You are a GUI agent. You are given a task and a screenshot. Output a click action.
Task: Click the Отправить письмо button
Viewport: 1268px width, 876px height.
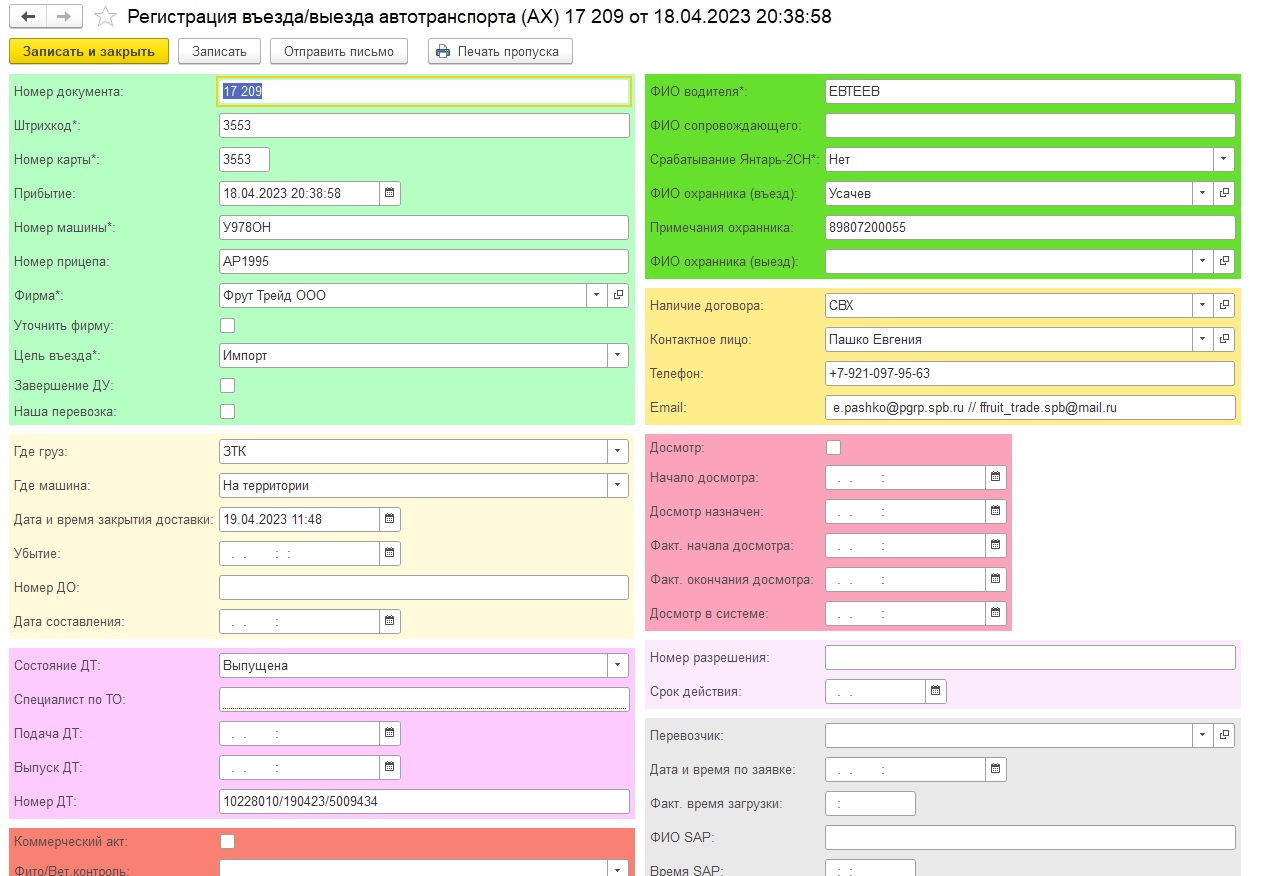pos(339,51)
